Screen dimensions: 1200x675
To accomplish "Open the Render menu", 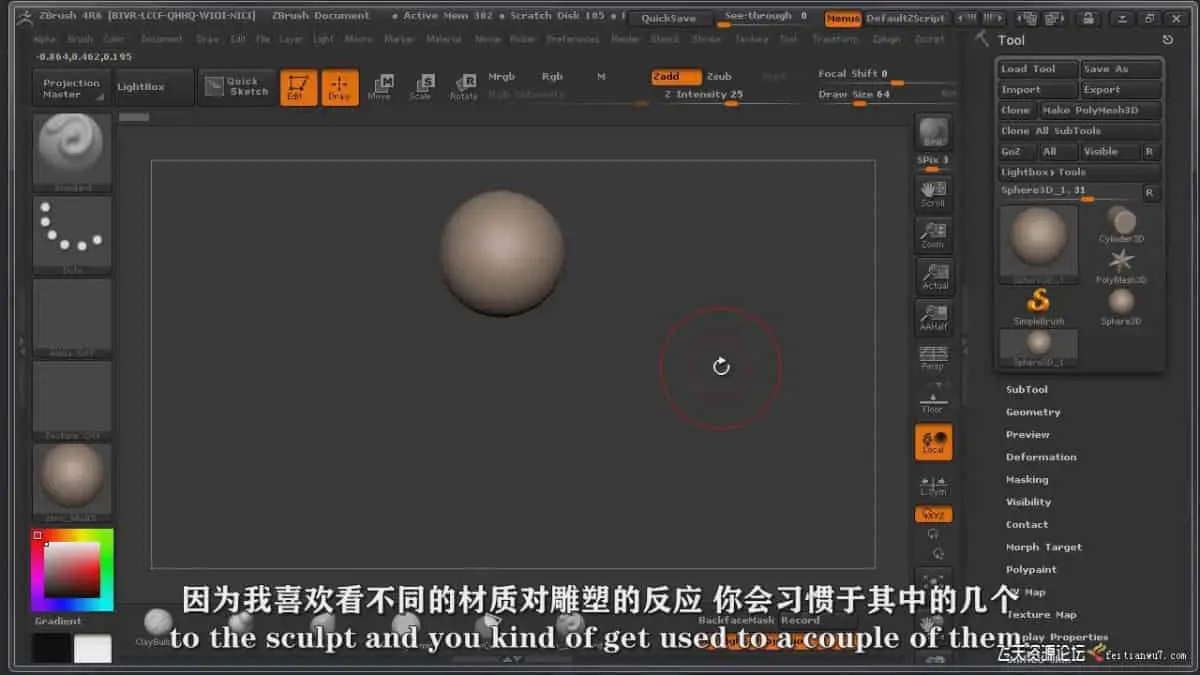I will (625, 39).
